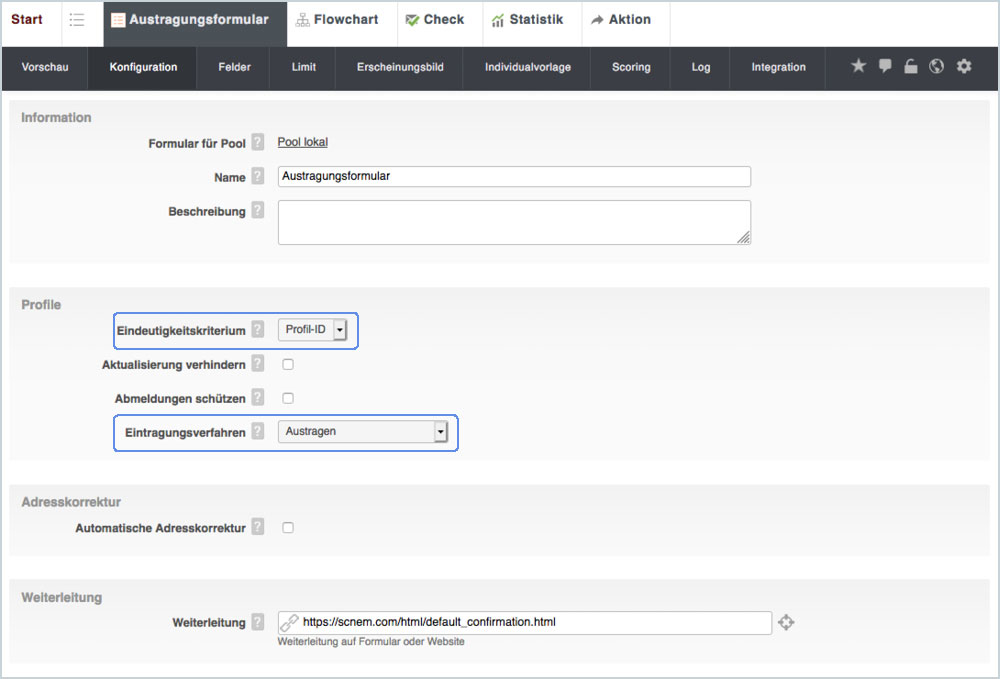Open the settings gear icon
This screenshot has width=1000, height=679.
pyautogui.click(x=964, y=66)
